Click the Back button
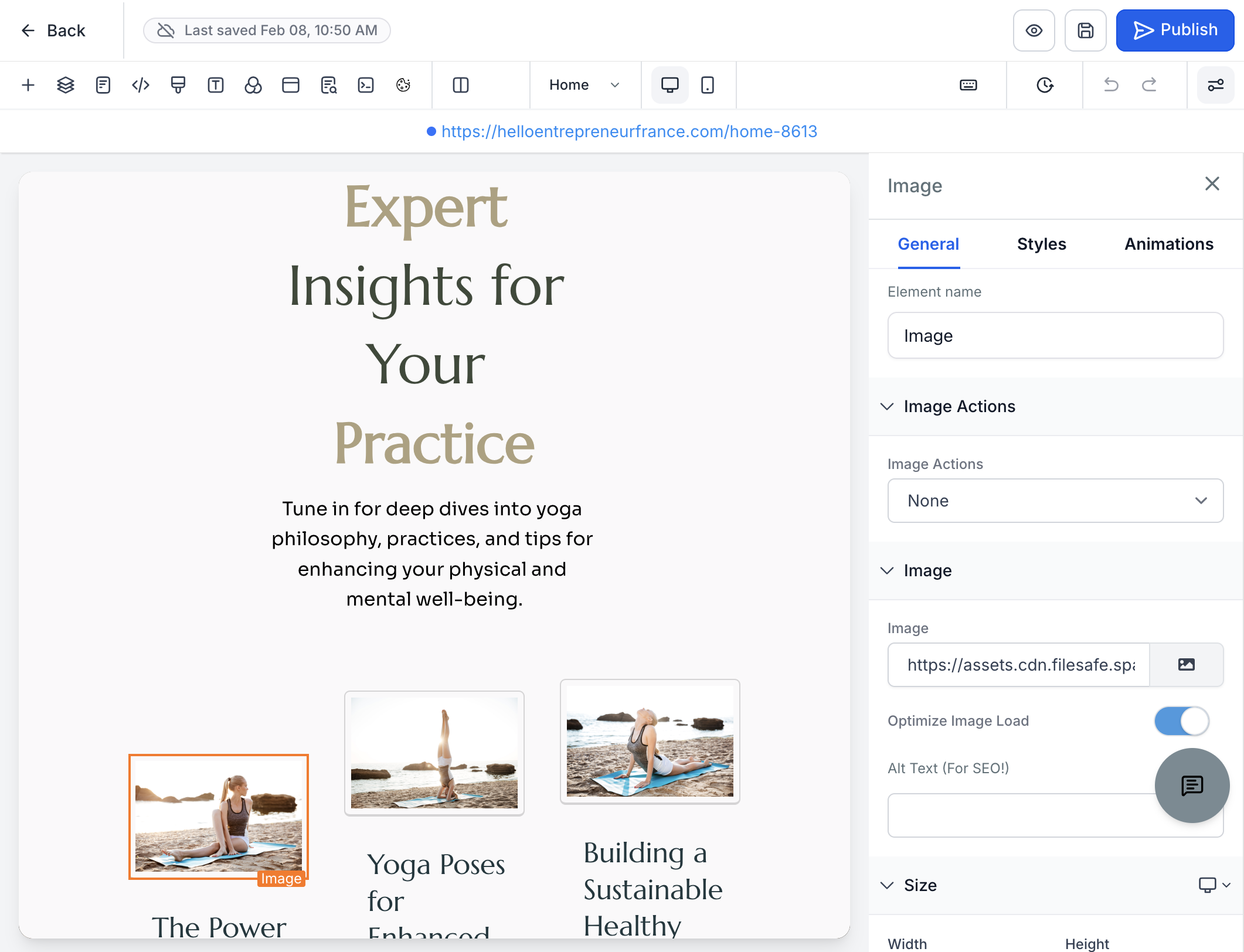The width and height of the screenshot is (1244, 952). (x=54, y=30)
